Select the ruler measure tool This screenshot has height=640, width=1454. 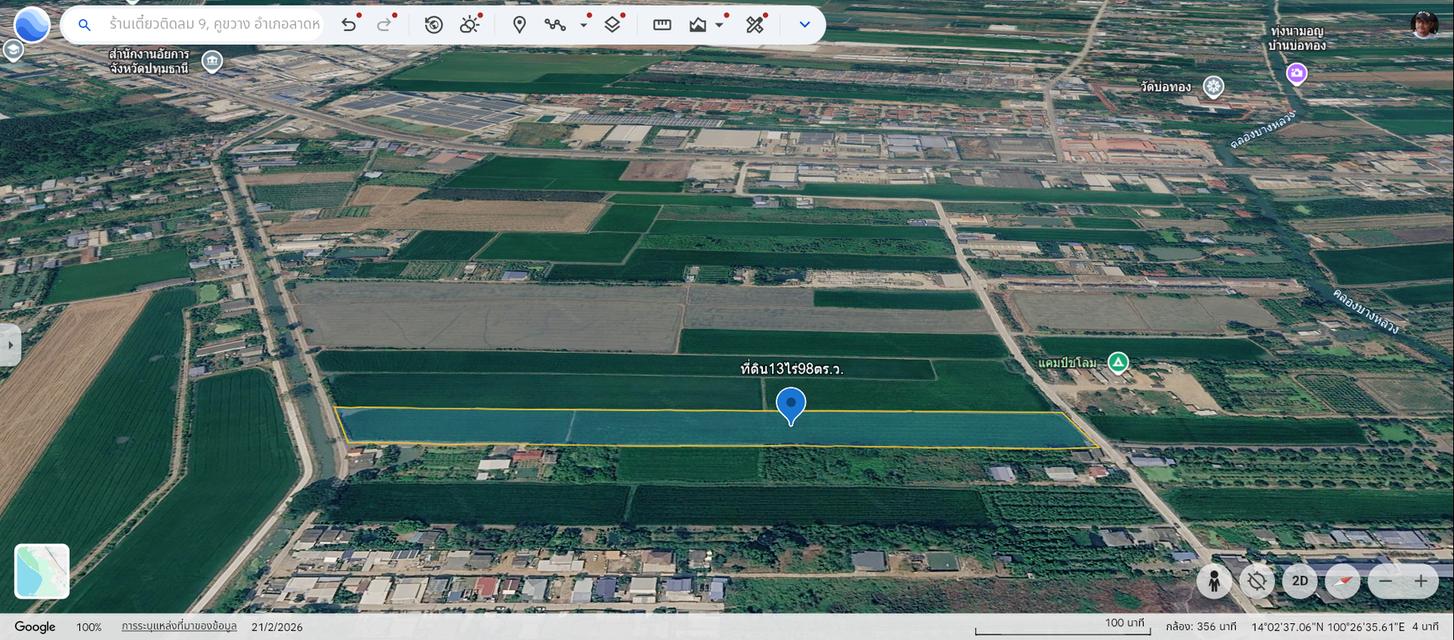[x=662, y=25]
